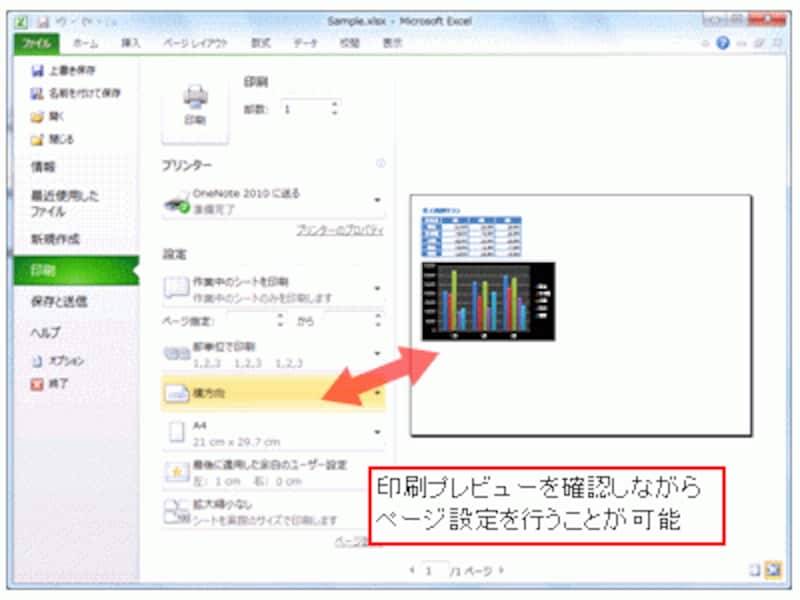Go to the next preview page arrow
800x600 pixels.
pyautogui.click(x=502, y=570)
